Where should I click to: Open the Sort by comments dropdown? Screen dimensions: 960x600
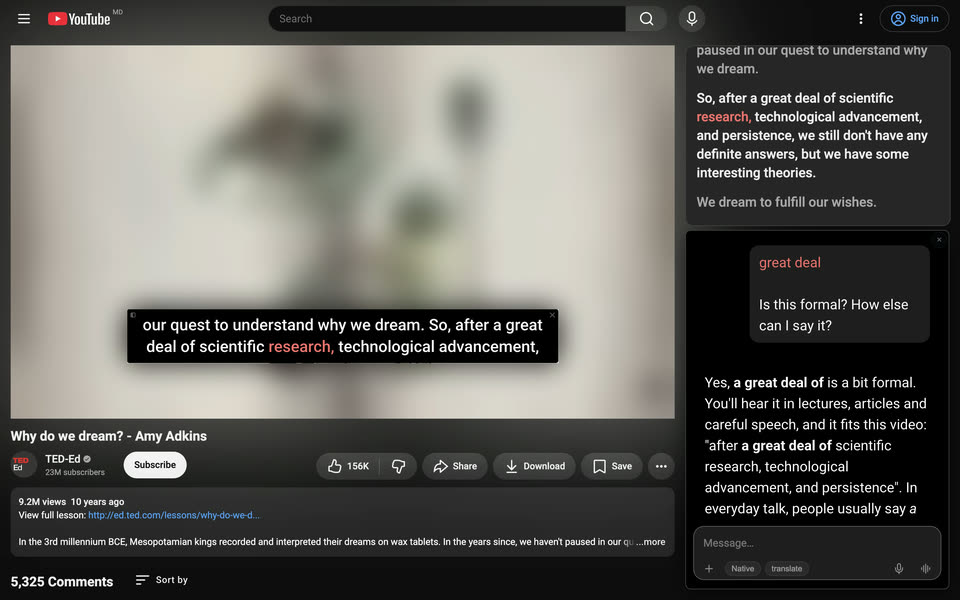click(162, 580)
